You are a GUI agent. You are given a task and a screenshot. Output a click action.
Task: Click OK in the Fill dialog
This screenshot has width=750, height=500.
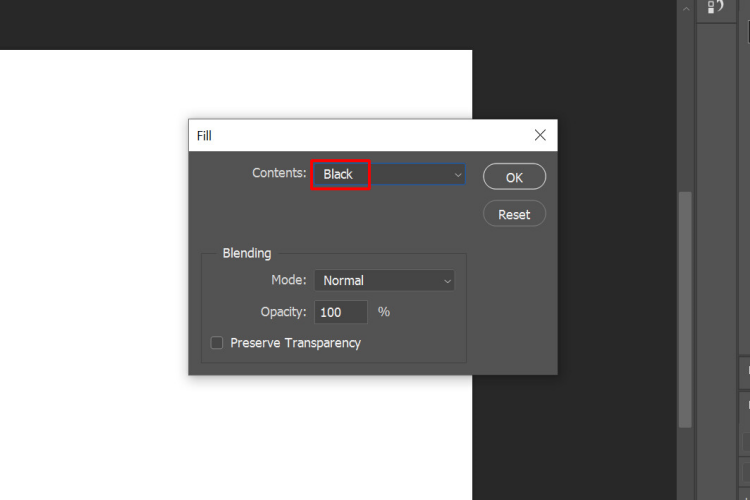point(514,177)
